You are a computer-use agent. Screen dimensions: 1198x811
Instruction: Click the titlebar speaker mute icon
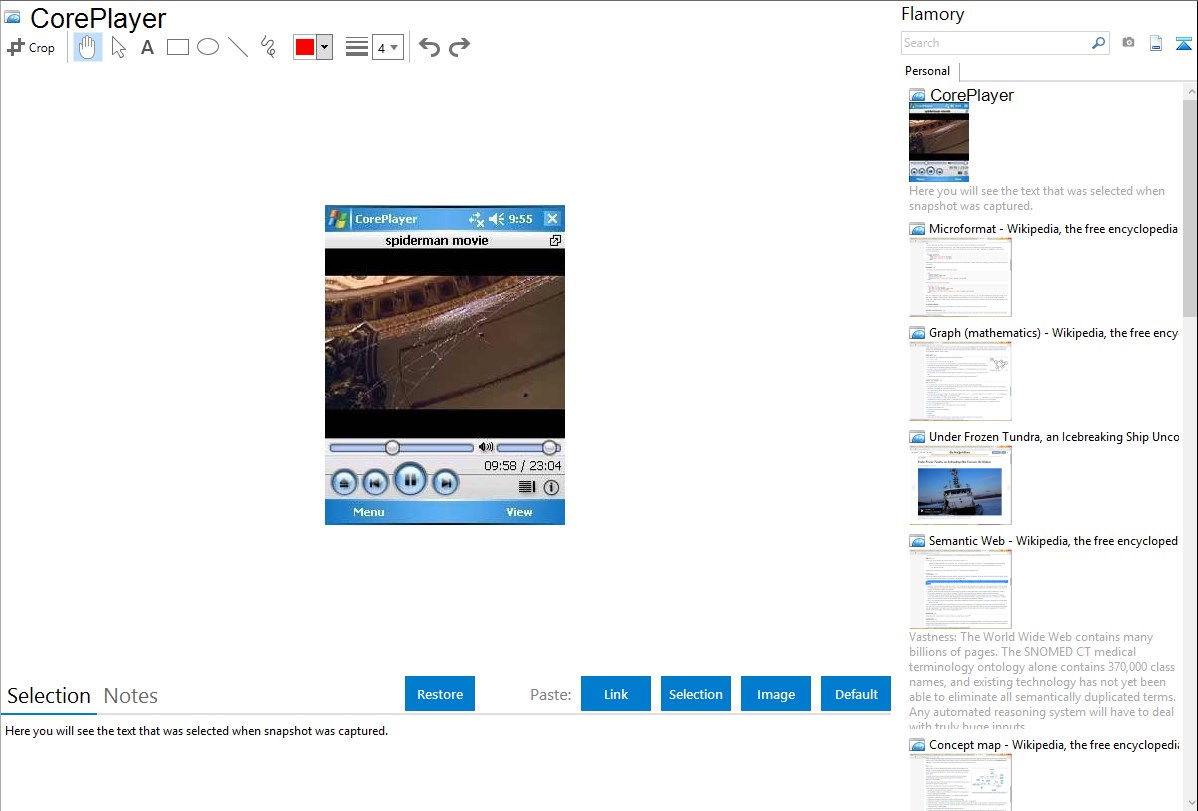click(497, 219)
